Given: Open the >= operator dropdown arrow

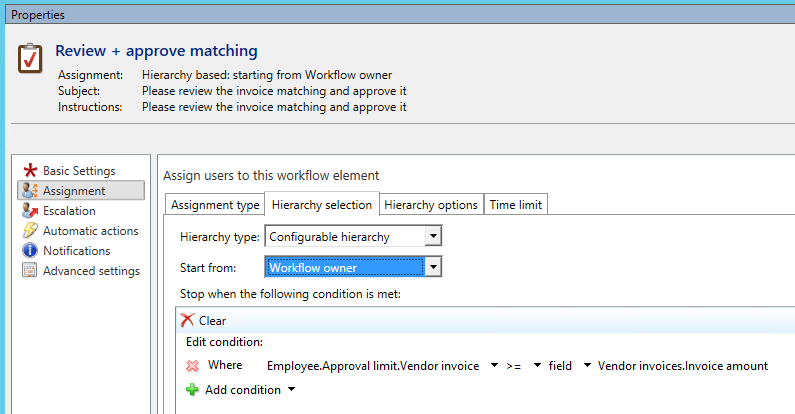Looking at the screenshot, I should pyautogui.click(x=538, y=366).
